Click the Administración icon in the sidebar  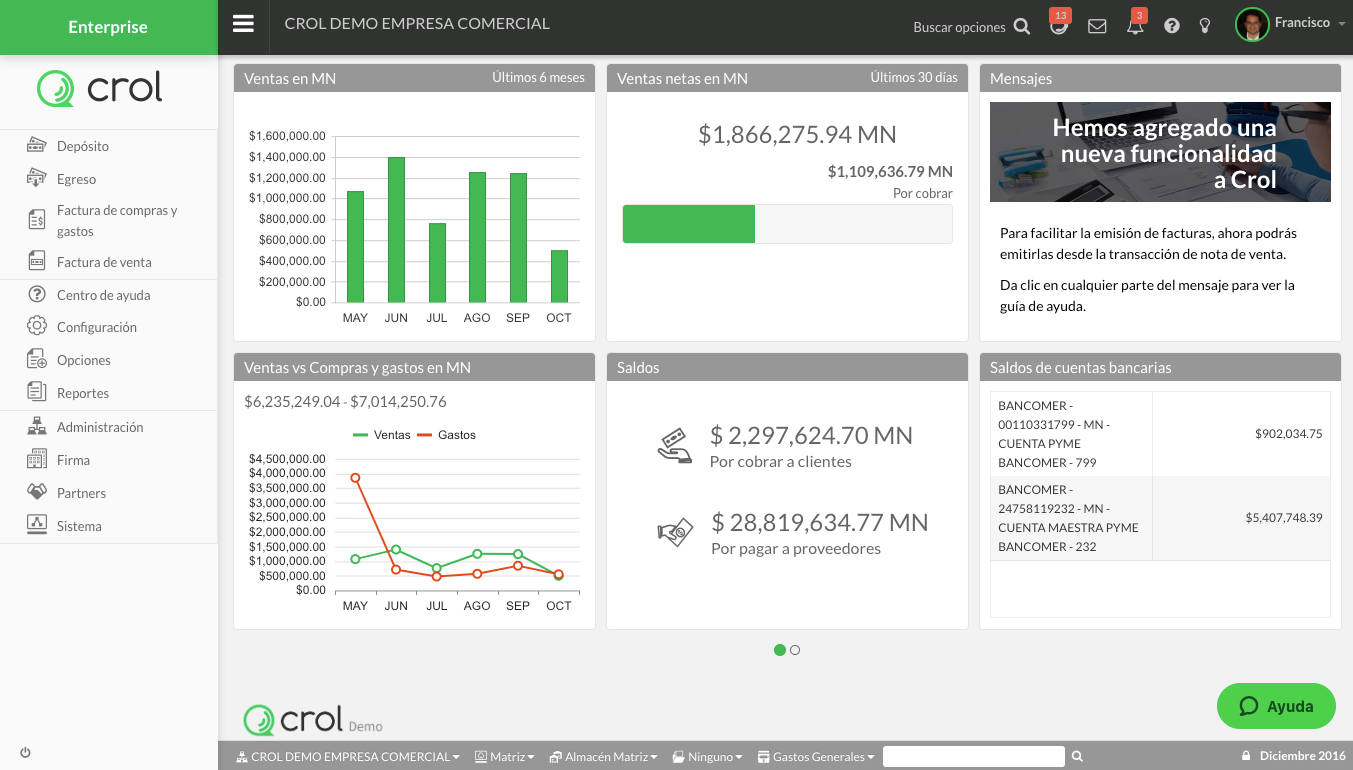tap(37, 426)
